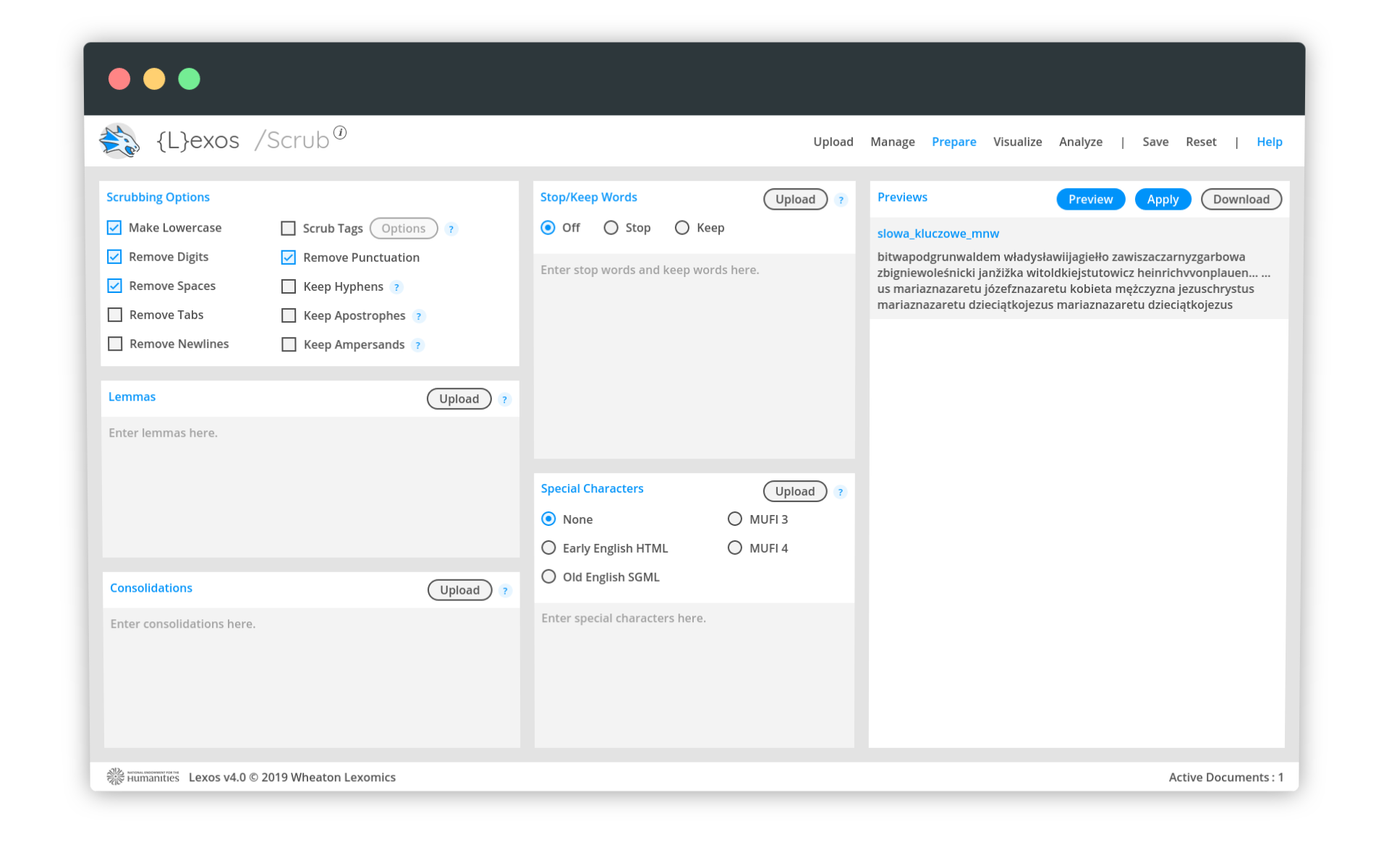Screen dimensions: 1389x868
Task: Click the Previews heading
Action: tap(902, 197)
